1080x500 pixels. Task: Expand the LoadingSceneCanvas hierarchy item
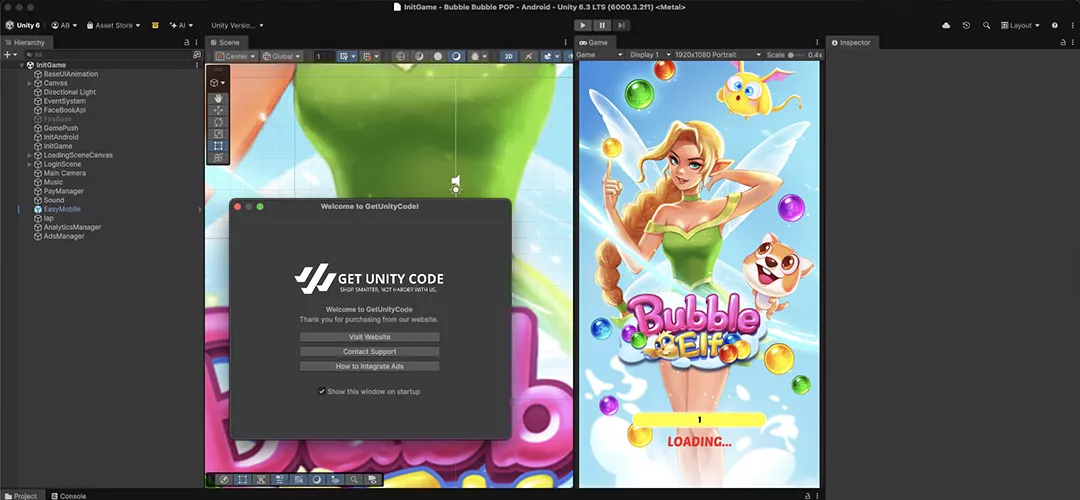tap(29, 155)
